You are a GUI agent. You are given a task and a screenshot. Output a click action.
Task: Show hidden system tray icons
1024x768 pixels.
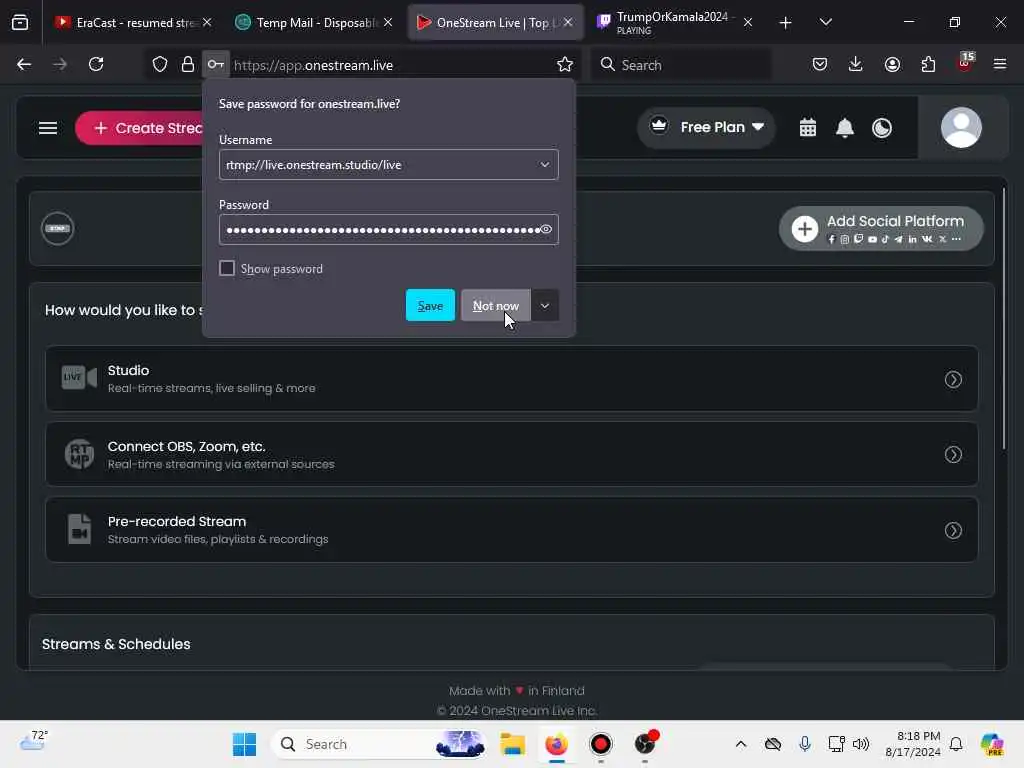741,744
